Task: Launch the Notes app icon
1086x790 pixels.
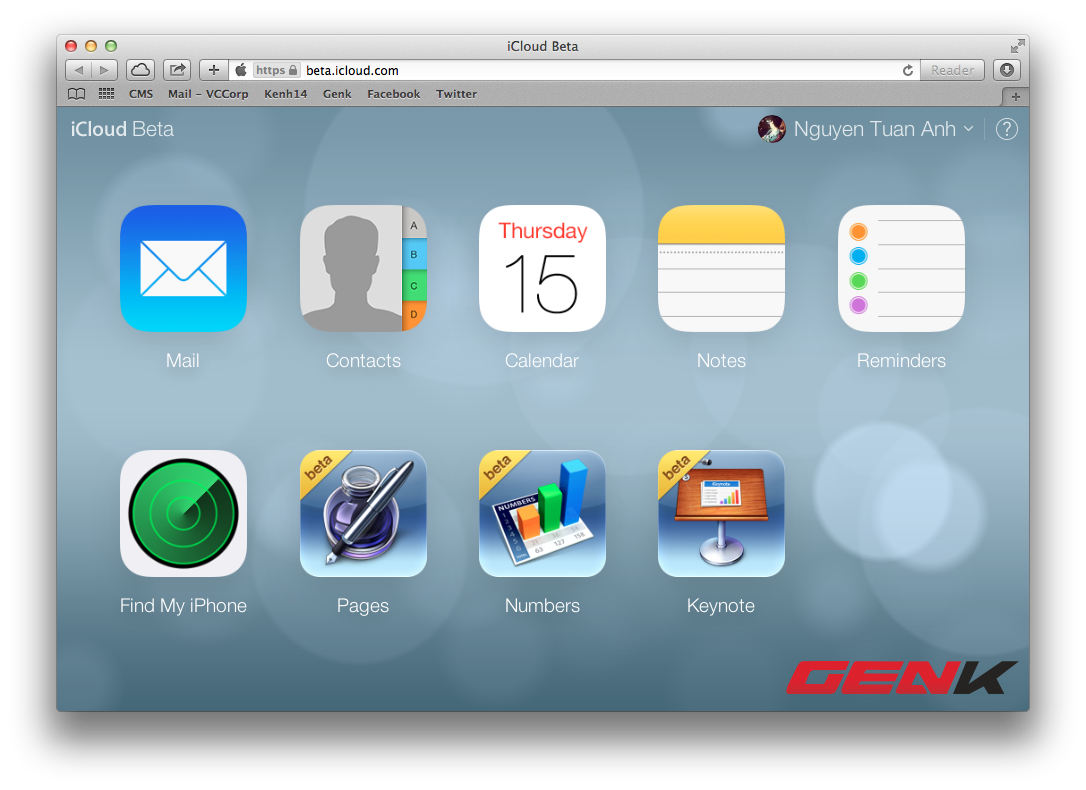Action: (721, 269)
